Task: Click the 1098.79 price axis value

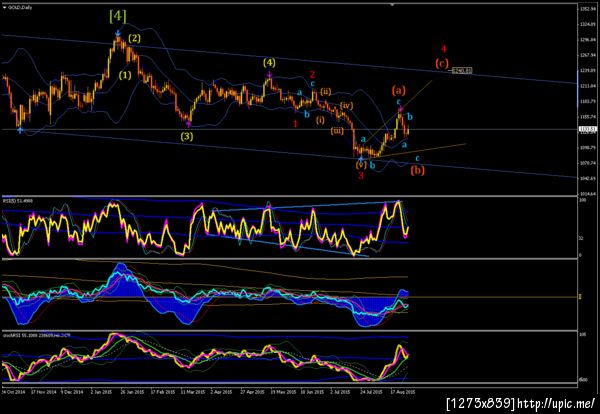Action: pos(586,148)
